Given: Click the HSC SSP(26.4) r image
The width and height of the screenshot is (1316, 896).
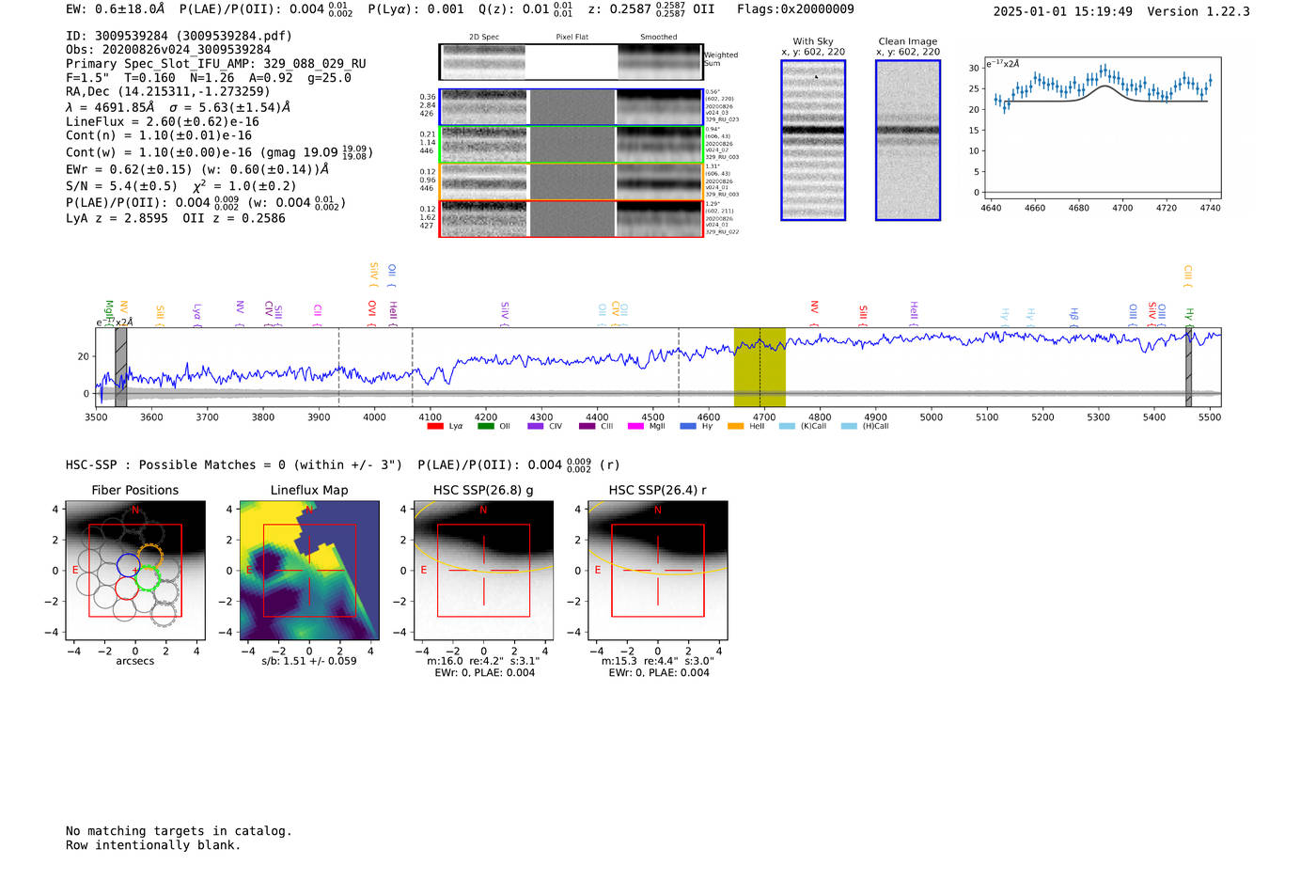Looking at the screenshot, I should [x=658, y=571].
